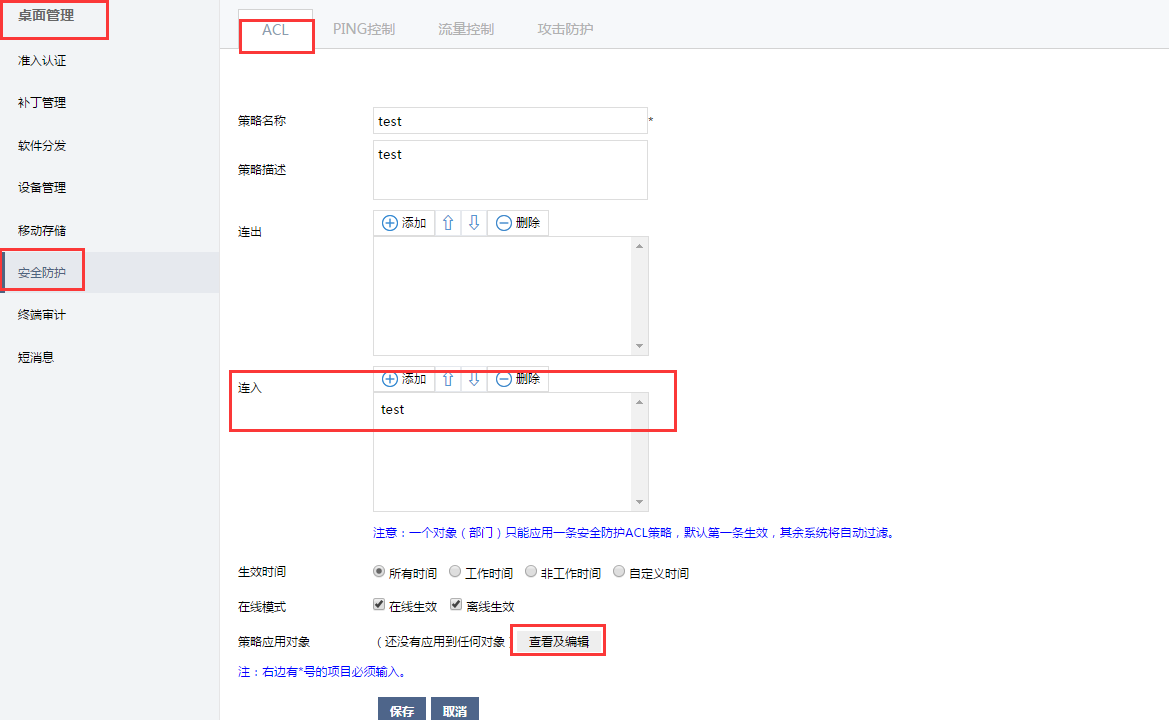Open 终端审计 in the sidebar
Screen dimensions: 1169x720
click(42, 315)
